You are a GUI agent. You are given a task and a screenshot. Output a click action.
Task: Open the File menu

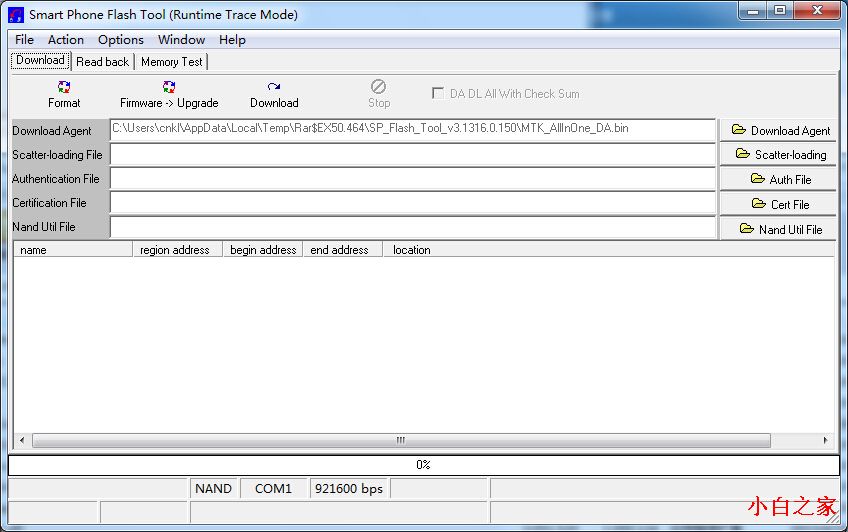[24, 39]
